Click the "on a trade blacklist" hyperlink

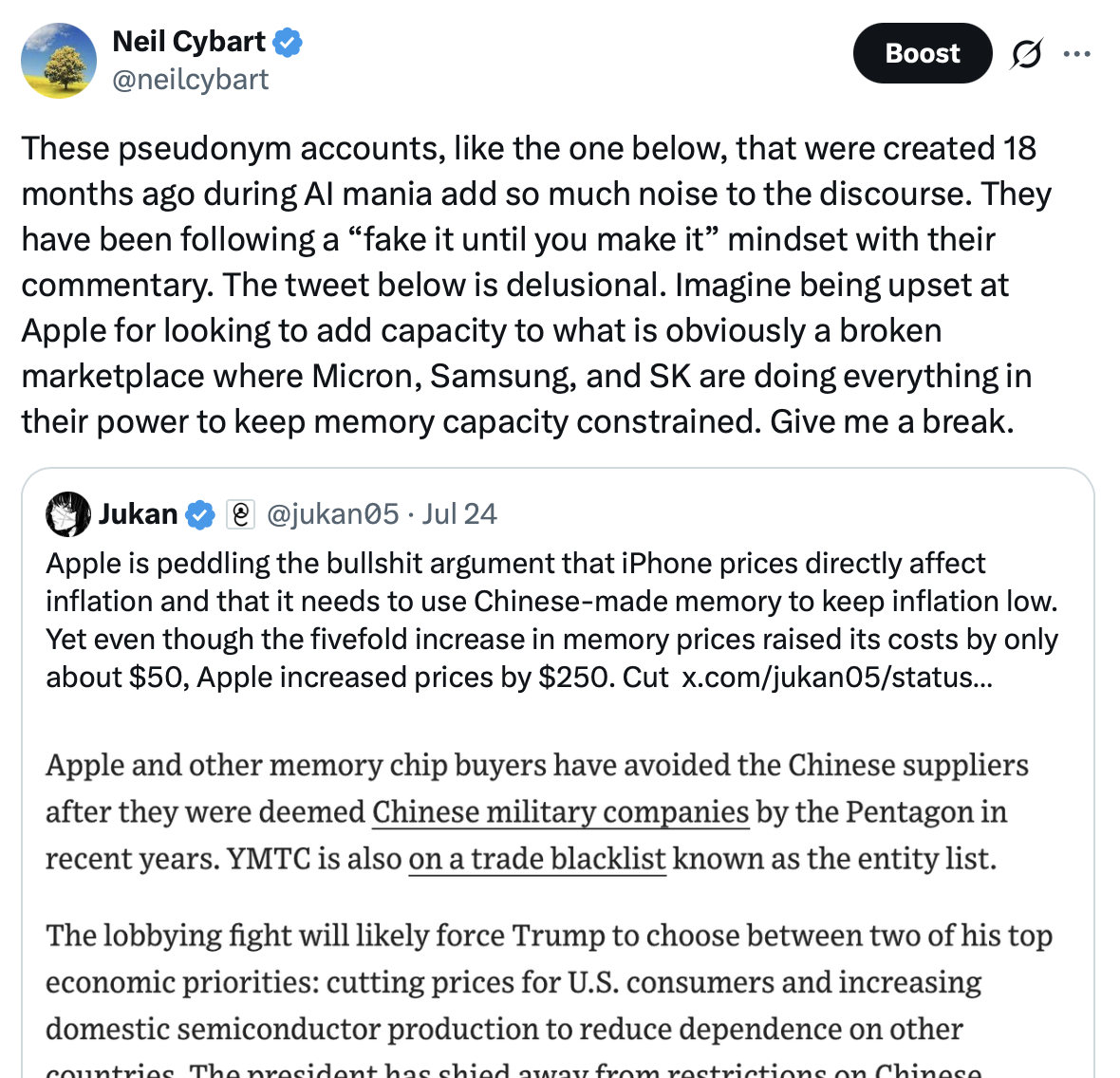(537, 859)
